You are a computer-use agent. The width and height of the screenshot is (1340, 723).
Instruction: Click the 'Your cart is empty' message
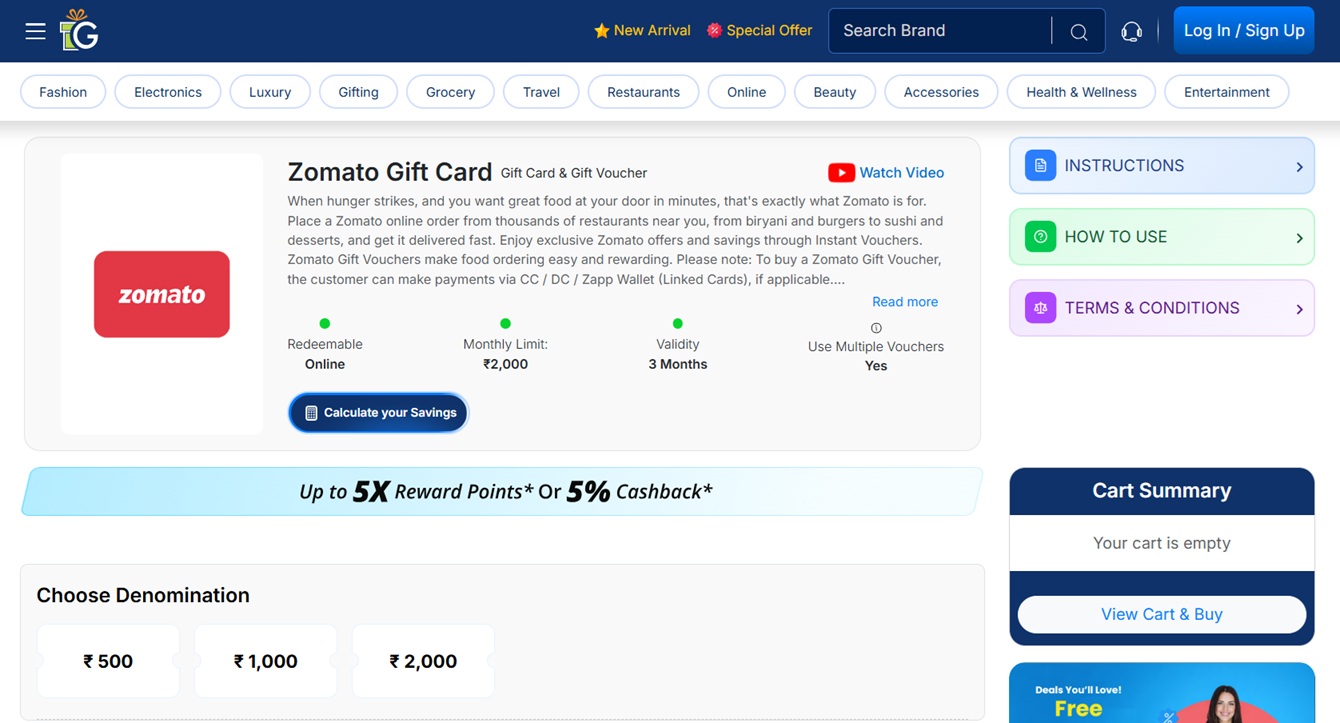coord(1162,543)
